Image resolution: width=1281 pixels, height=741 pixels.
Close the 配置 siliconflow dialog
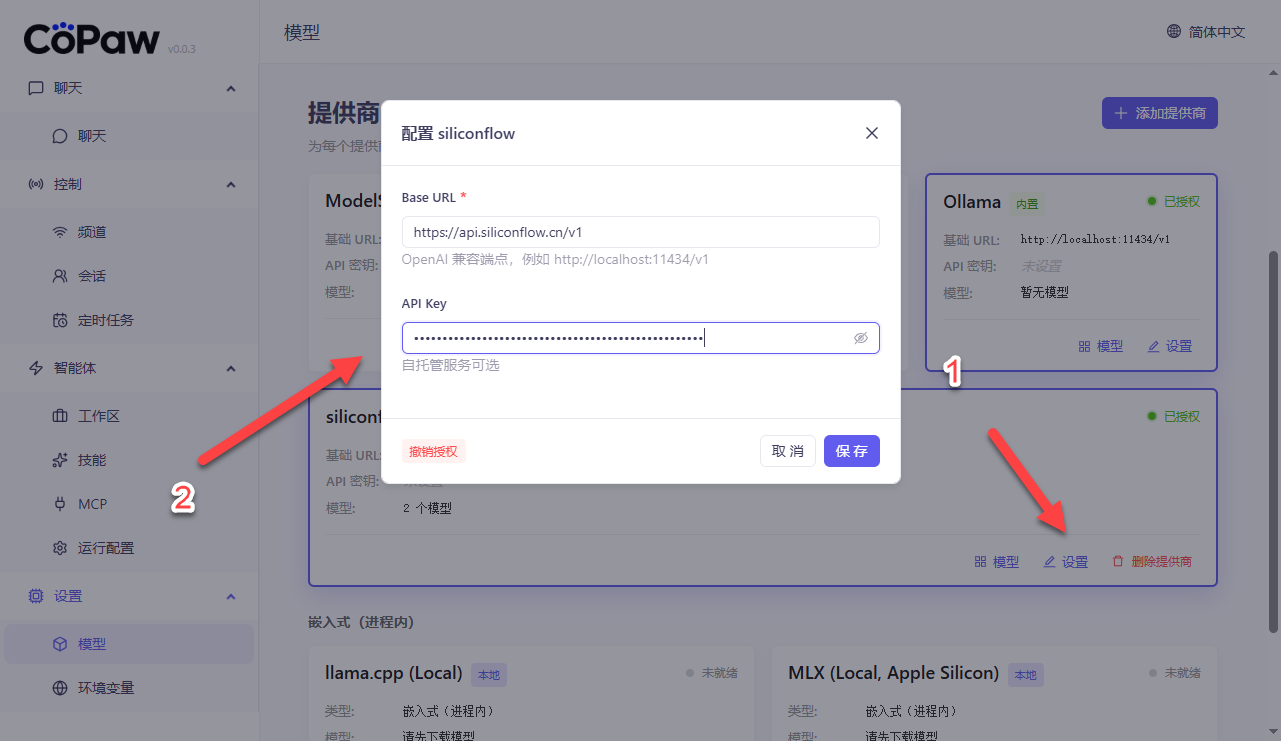[x=872, y=133]
